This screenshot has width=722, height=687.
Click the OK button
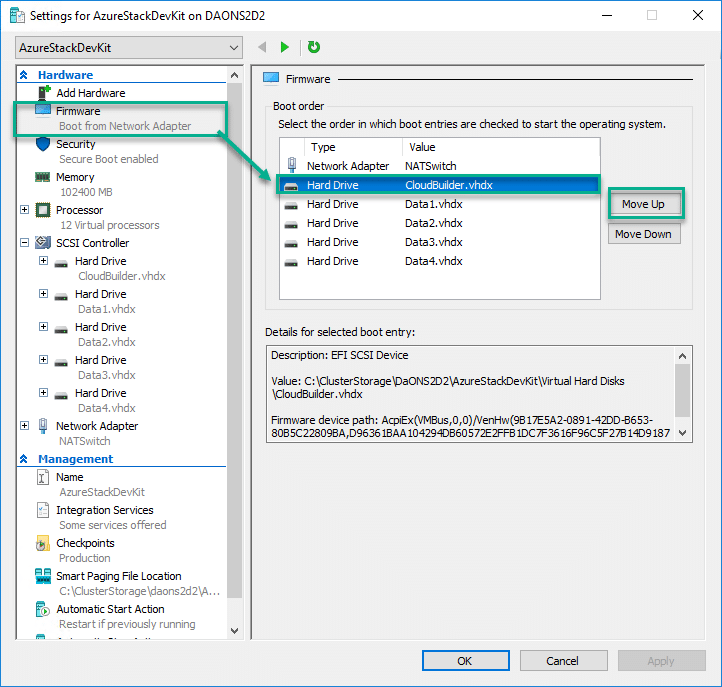pos(466,661)
